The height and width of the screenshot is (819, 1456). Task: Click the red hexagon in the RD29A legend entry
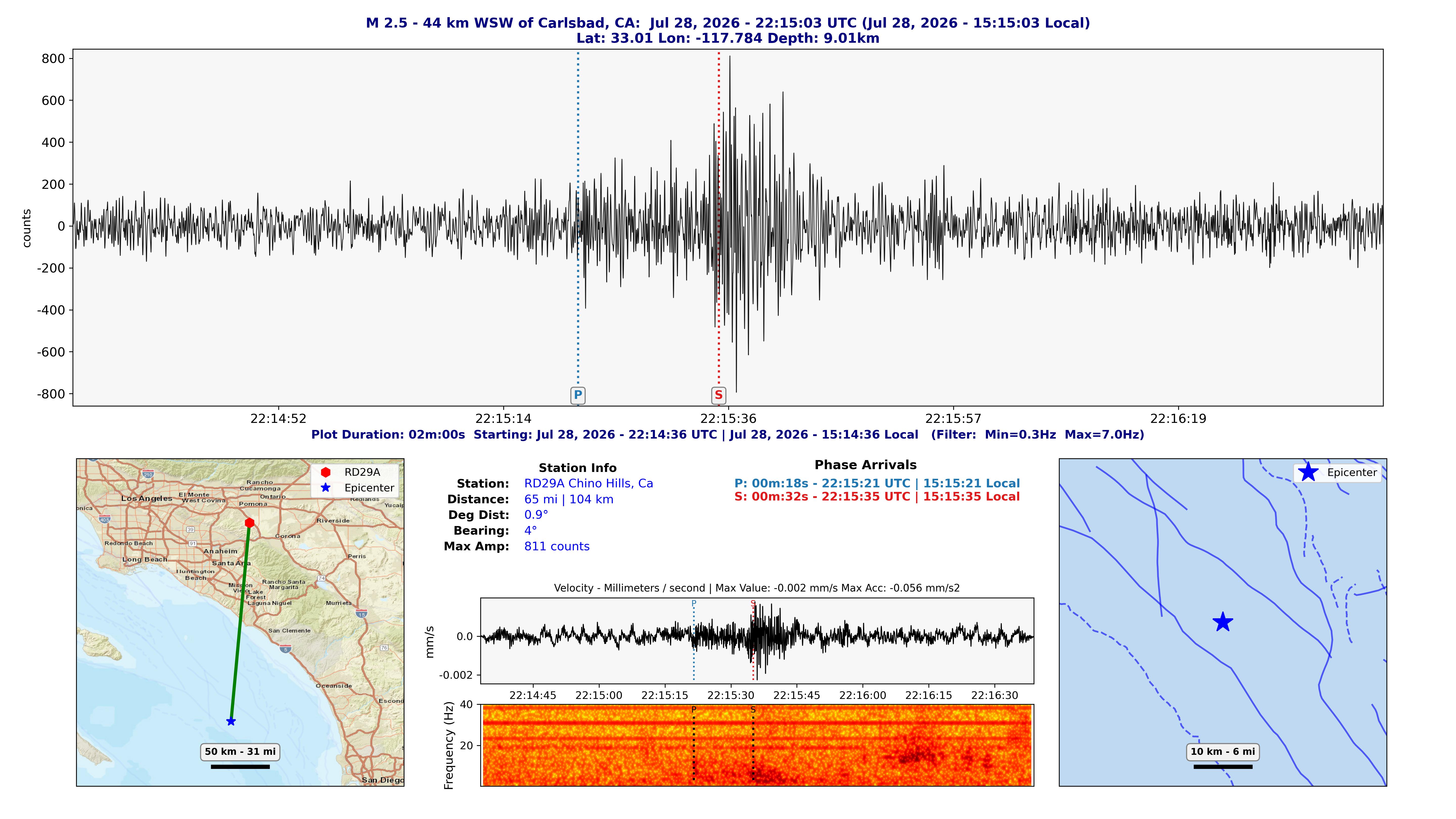pyautogui.click(x=326, y=472)
